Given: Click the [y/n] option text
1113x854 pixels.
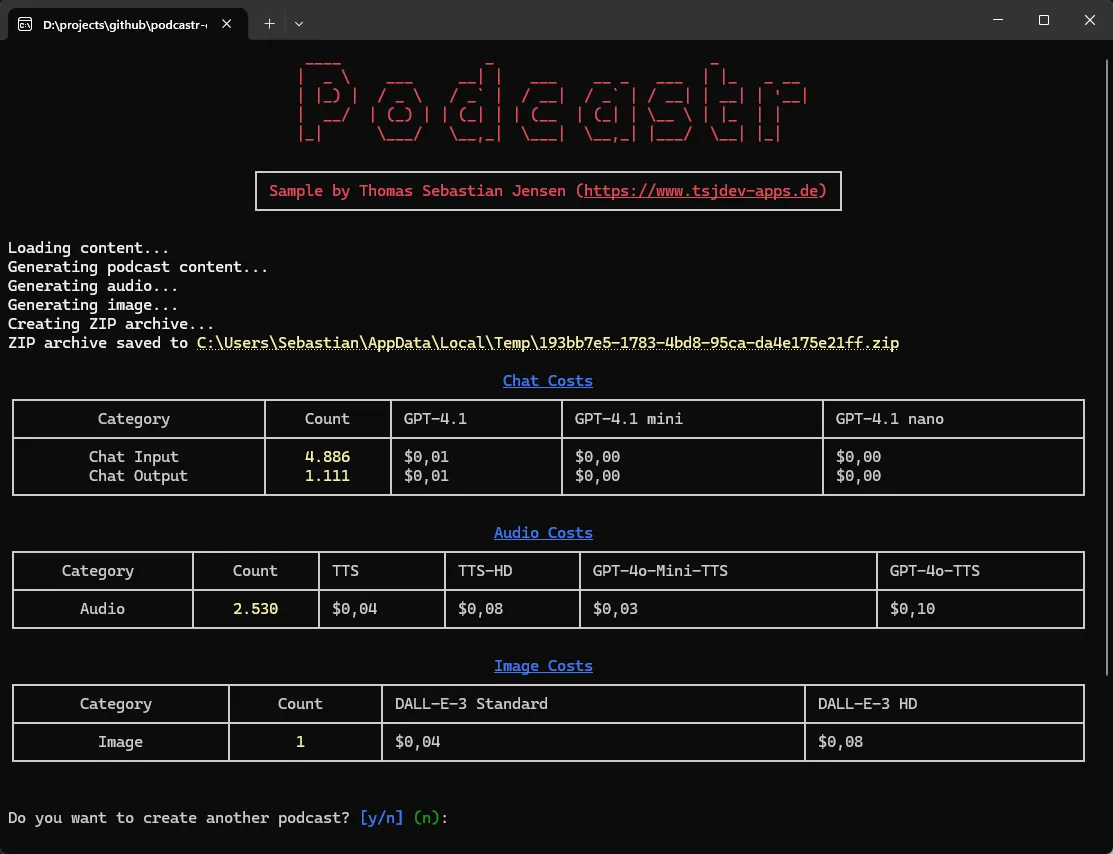Looking at the screenshot, I should pos(381,818).
